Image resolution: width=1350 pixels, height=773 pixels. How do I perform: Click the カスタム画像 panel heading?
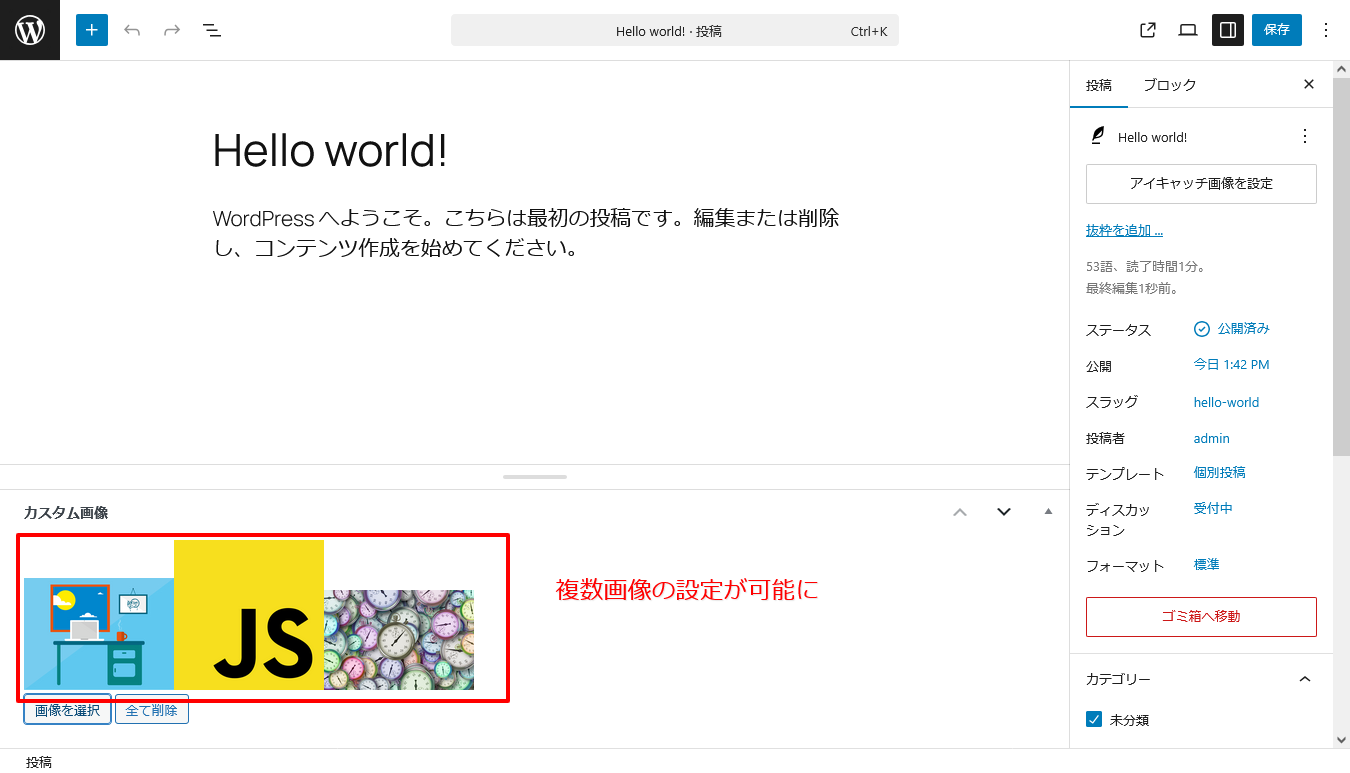pyautogui.click(x=66, y=512)
